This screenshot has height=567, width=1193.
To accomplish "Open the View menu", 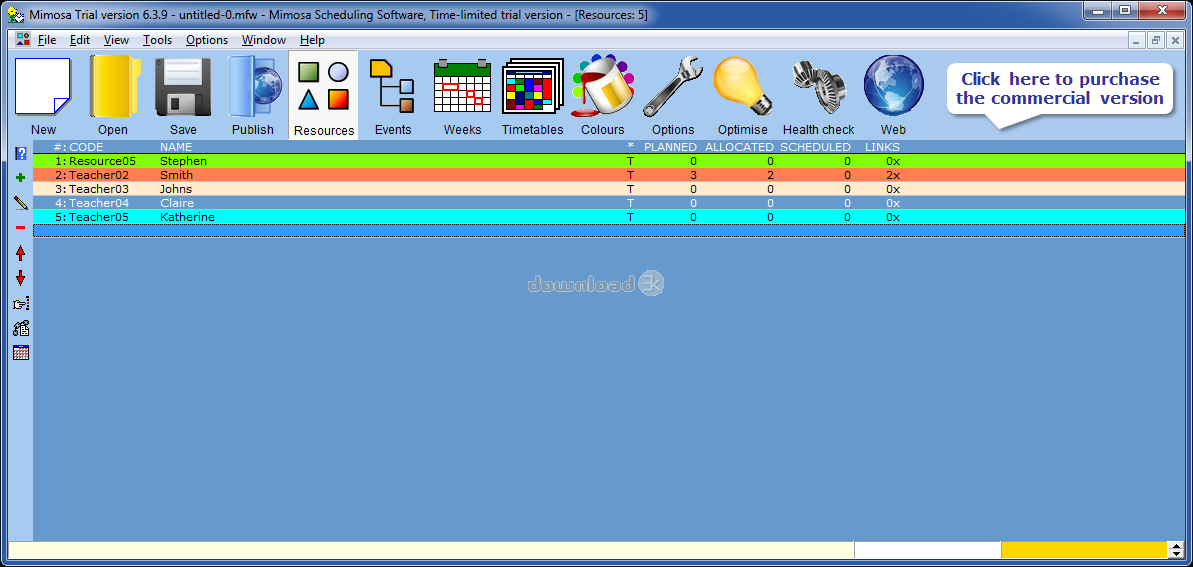I will 116,40.
